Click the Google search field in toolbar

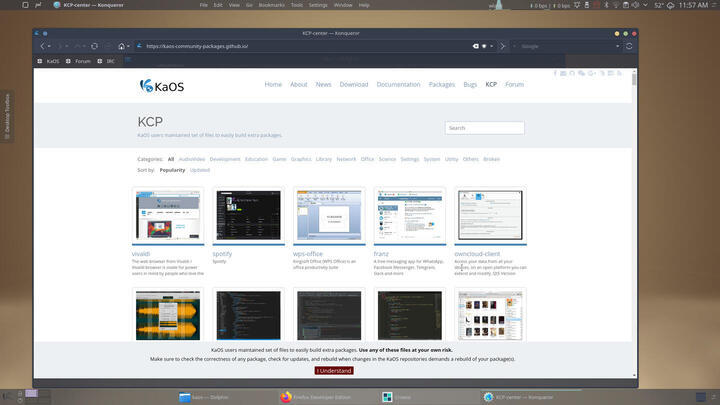coord(566,46)
